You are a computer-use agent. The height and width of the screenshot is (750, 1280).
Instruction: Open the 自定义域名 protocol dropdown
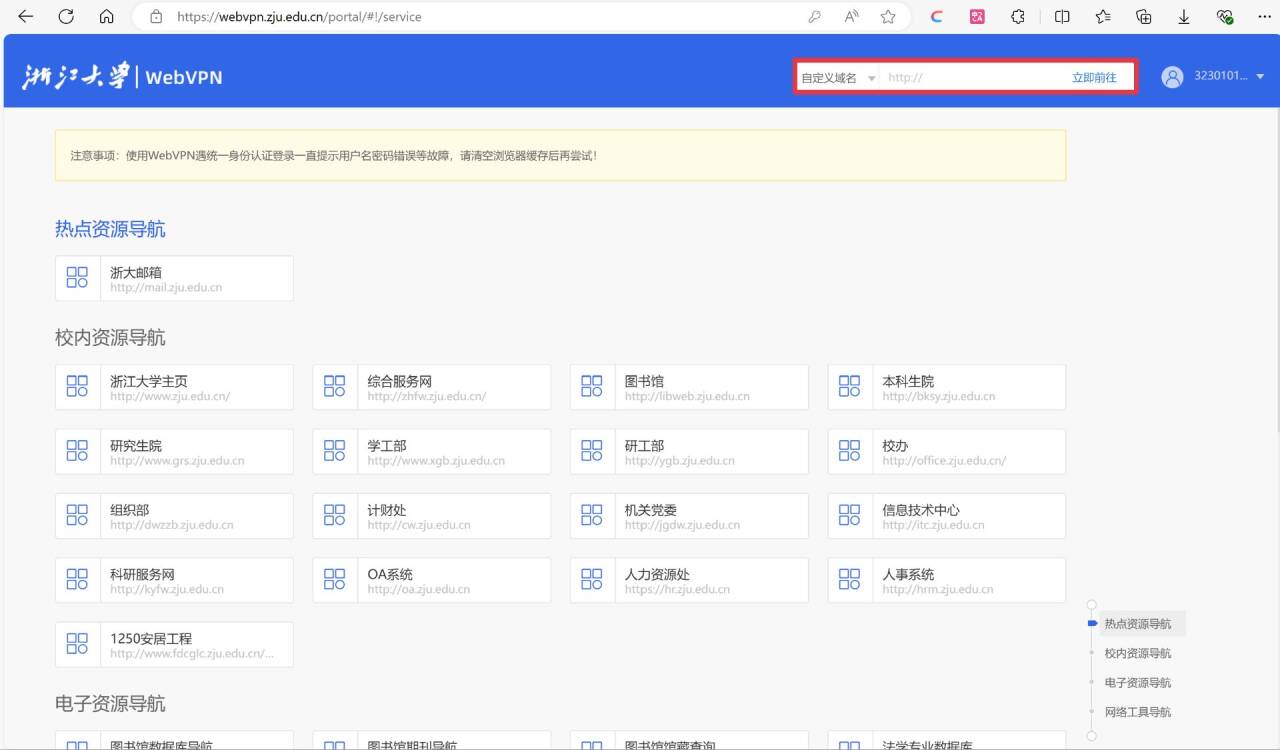click(x=837, y=78)
